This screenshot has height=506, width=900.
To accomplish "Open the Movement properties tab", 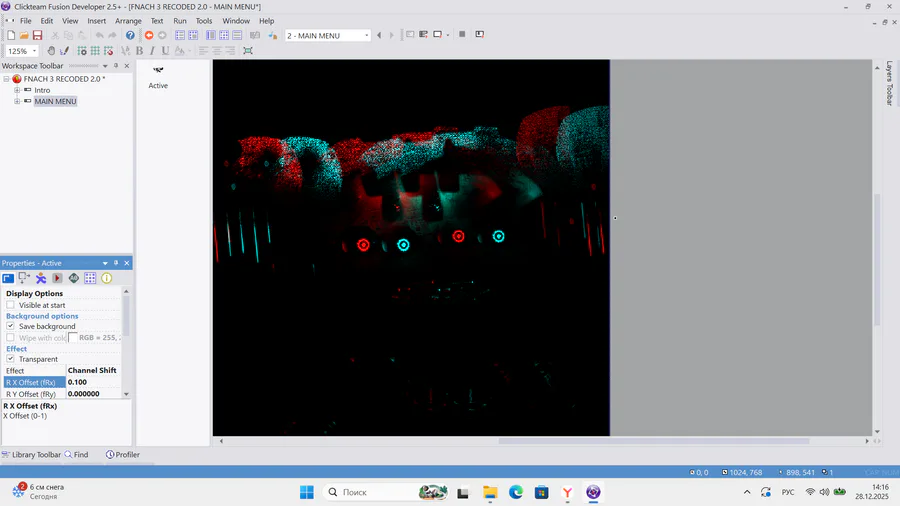I will (41, 278).
